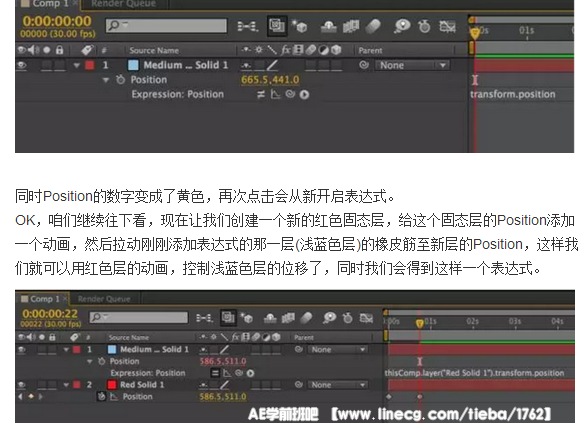
Task: Toggle Auto-keyframe icon in the 0:00:00:00 timeline
Action: pos(424,26)
